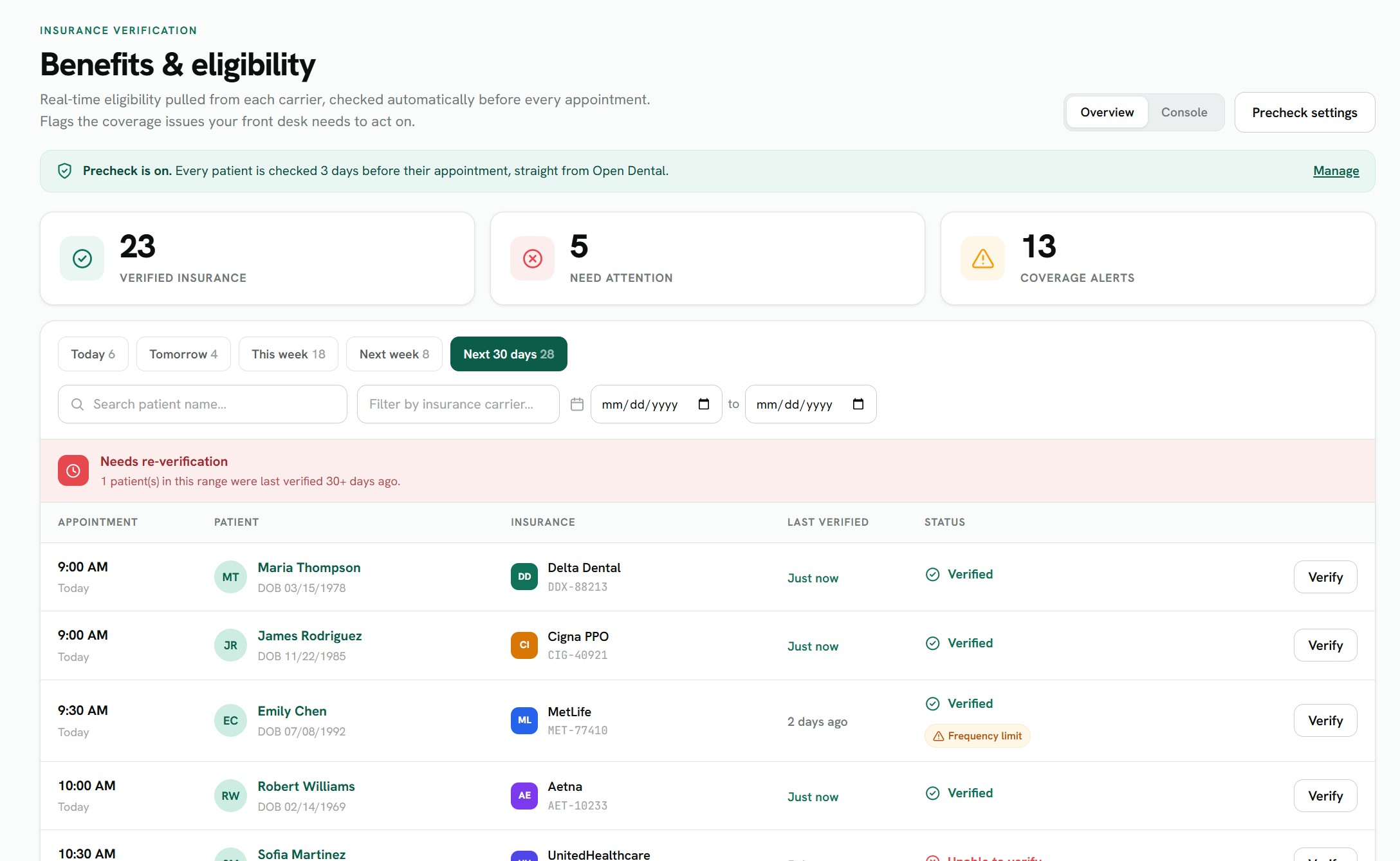Click the RW avatar for Robert Williams
Image resolution: width=1400 pixels, height=861 pixels.
pyautogui.click(x=230, y=796)
